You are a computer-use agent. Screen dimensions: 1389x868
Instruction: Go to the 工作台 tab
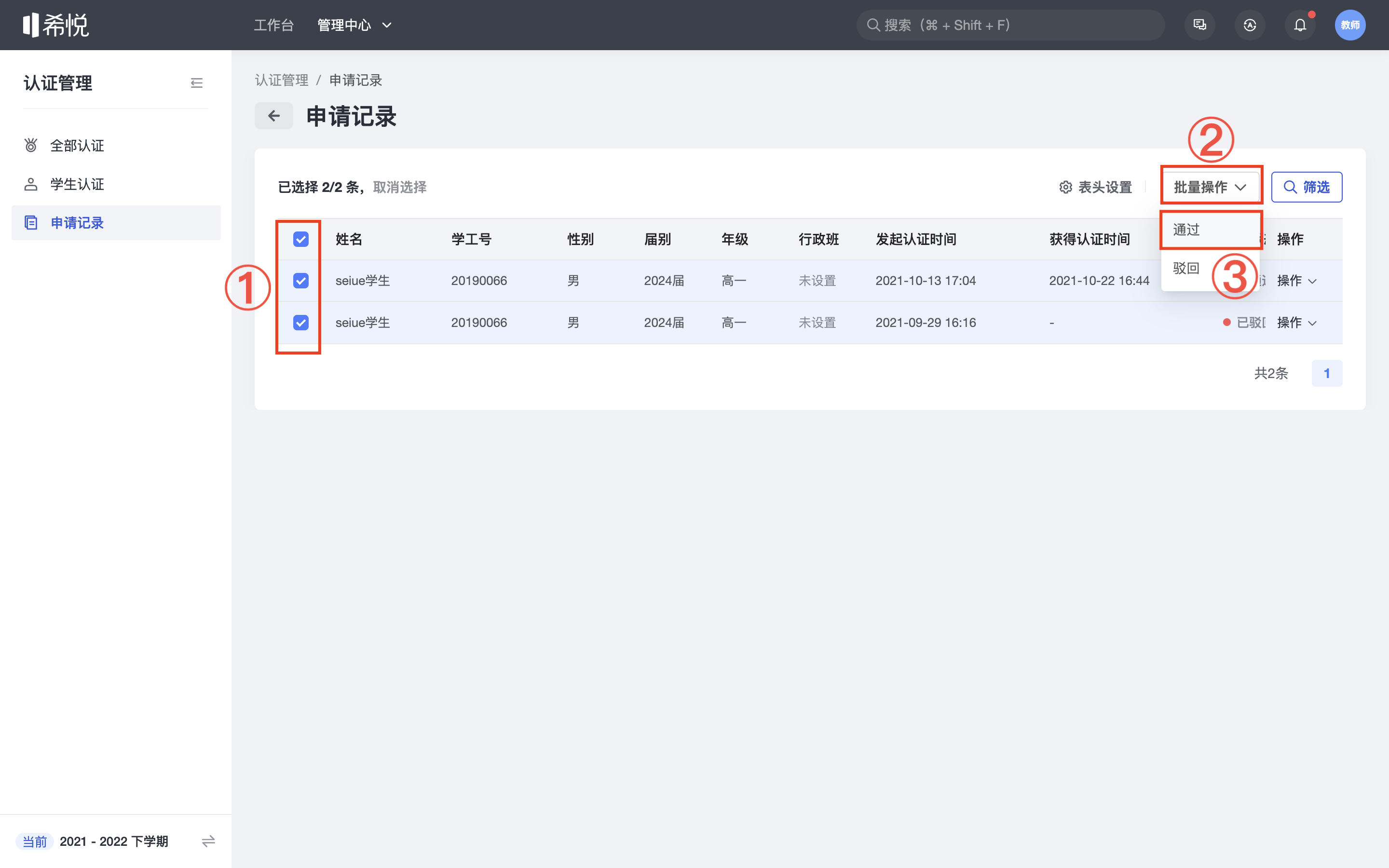[x=274, y=25]
